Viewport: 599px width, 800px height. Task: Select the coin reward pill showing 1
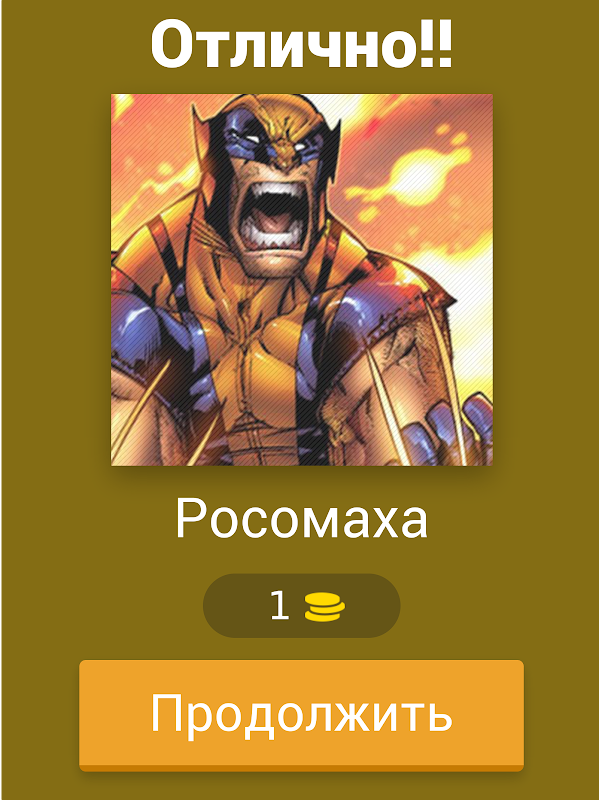(x=302, y=606)
